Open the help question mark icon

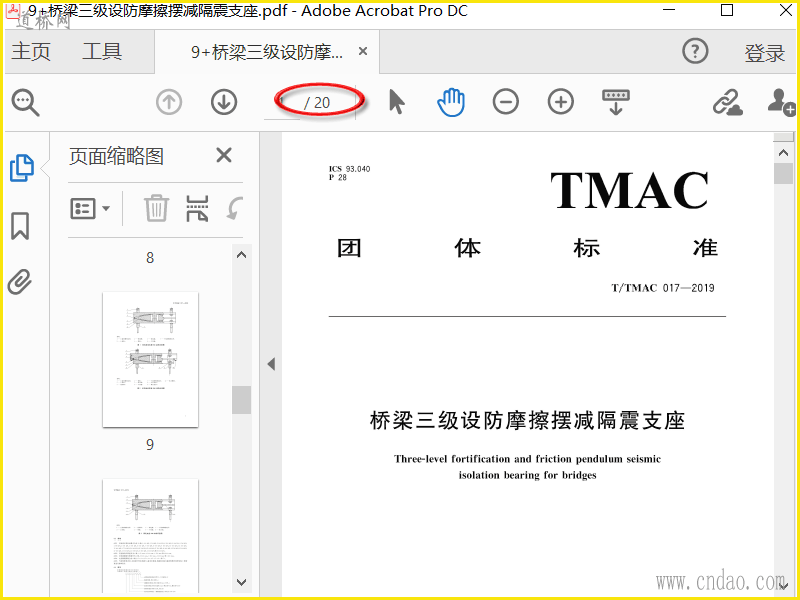[x=695, y=51]
